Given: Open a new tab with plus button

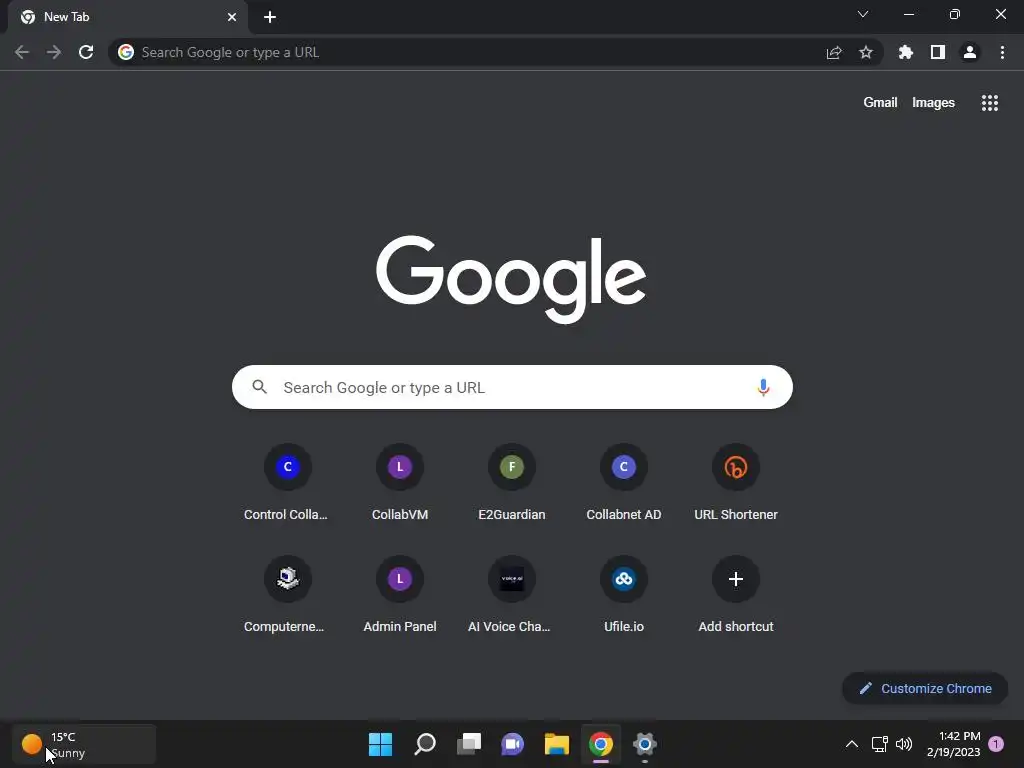Looking at the screenshot, I should 270,17.
